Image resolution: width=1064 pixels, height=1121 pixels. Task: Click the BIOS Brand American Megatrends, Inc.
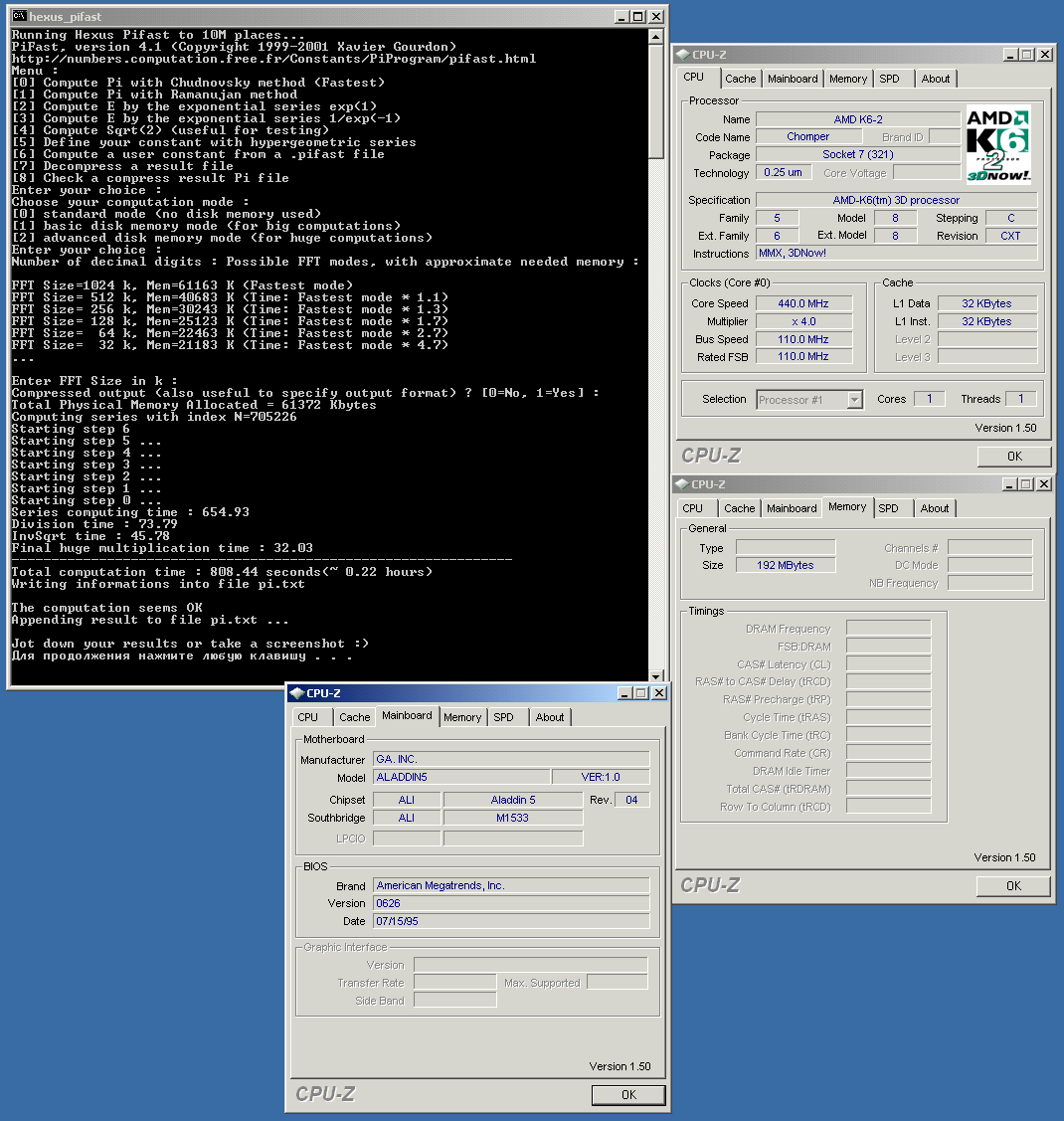[511, 886]
